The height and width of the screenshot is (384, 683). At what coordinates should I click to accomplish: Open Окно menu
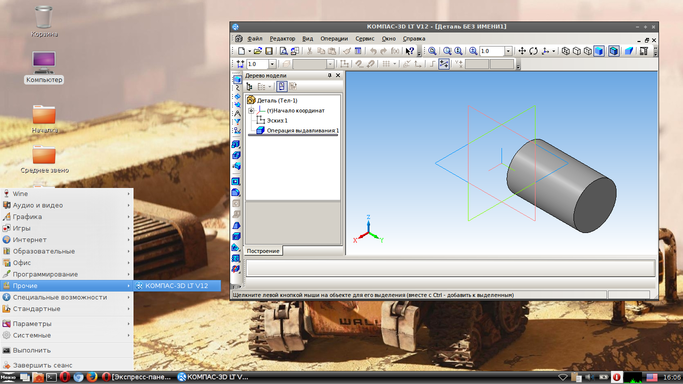pyautogui.click(x=389, y=39)
